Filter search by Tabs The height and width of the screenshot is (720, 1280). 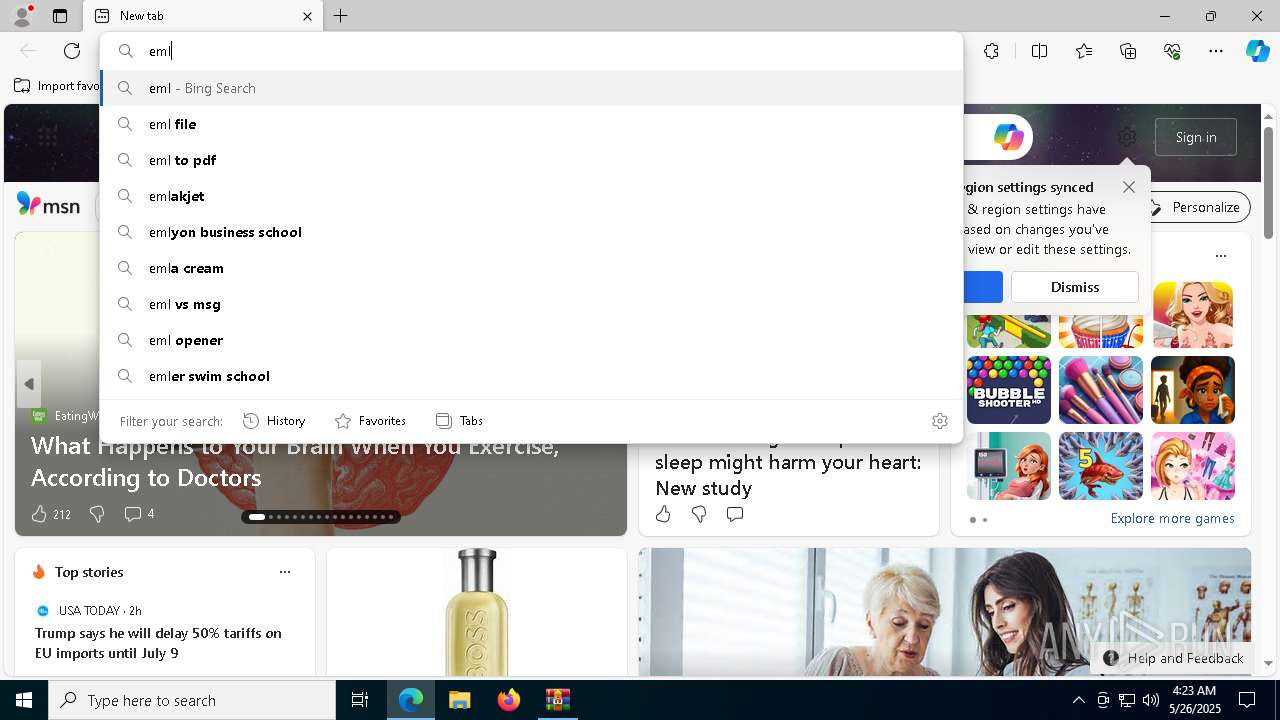(459, 421)
